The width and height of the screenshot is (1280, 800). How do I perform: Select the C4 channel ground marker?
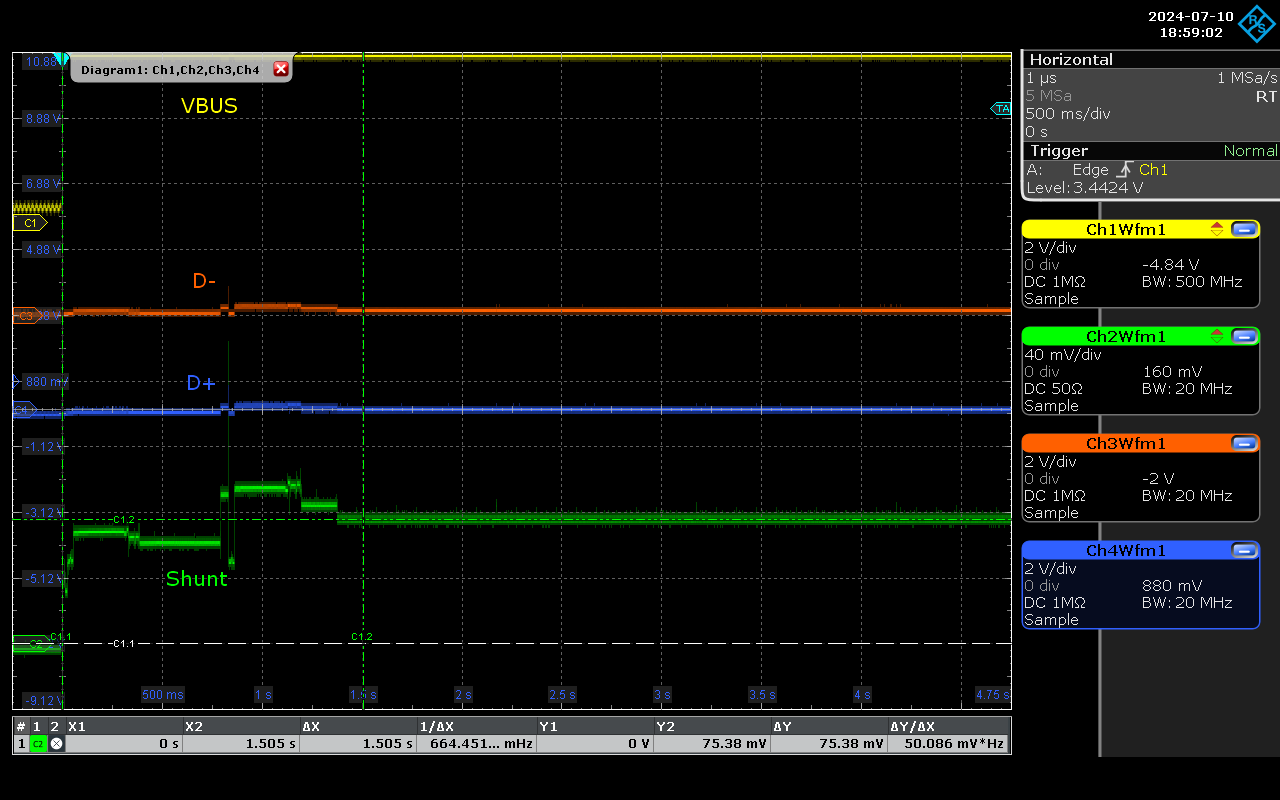[25, 409]
